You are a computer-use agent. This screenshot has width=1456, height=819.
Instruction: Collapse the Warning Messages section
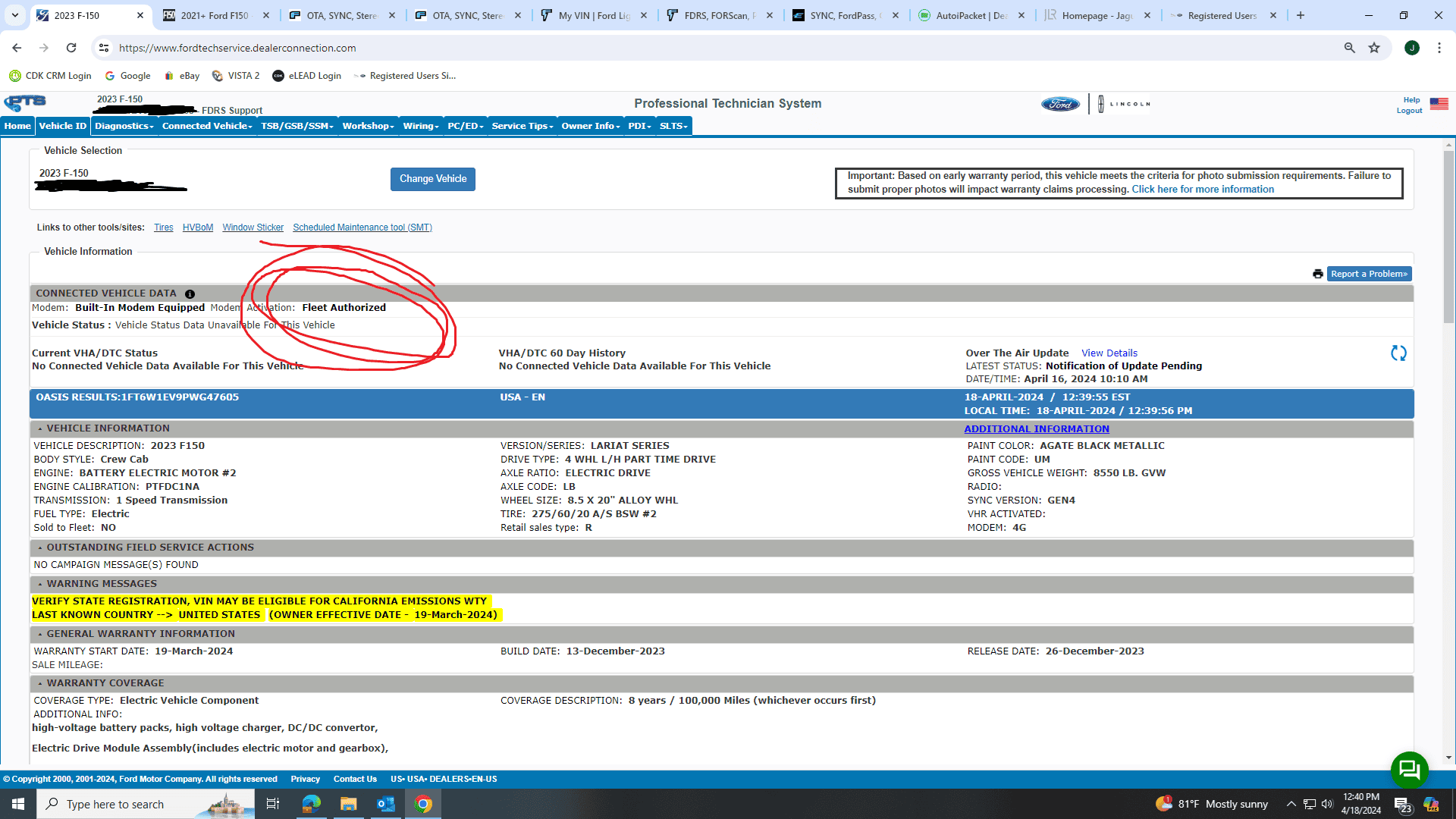click(x=40, y=584)
